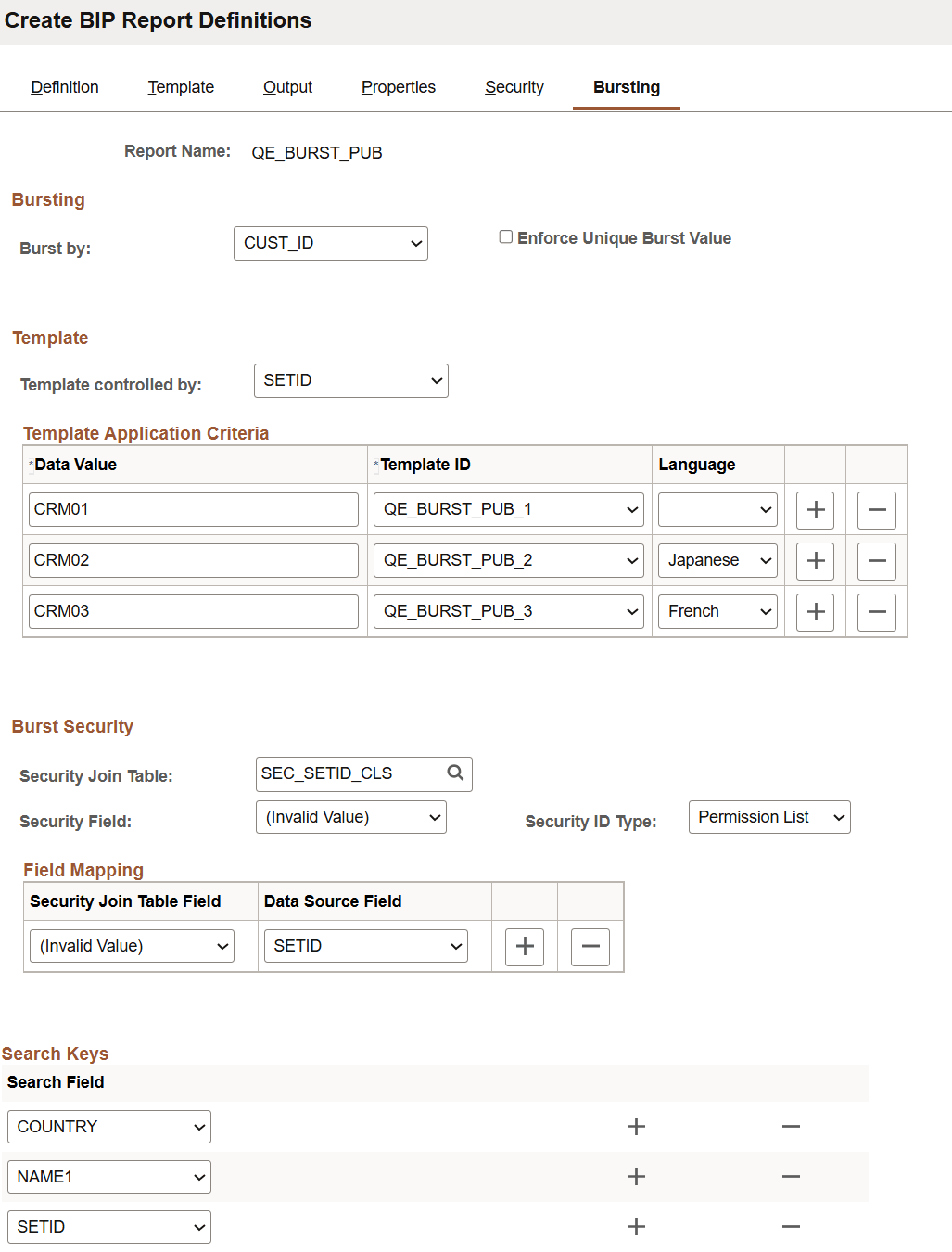Click the CRM03 Data Value field

(193, 610)
